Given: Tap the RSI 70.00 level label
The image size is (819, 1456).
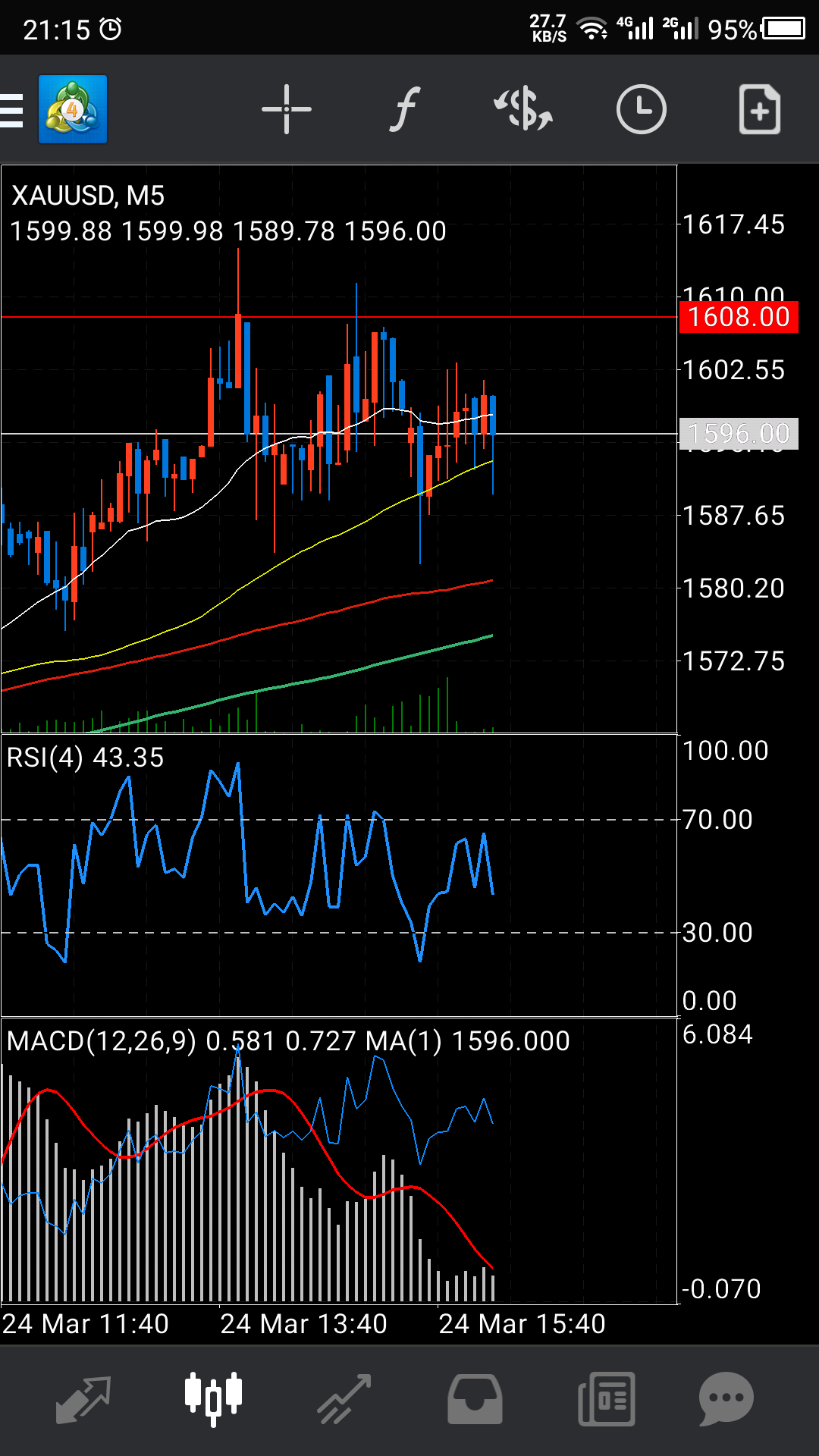Looking at the screenshot, I should (x=717, y=820).
